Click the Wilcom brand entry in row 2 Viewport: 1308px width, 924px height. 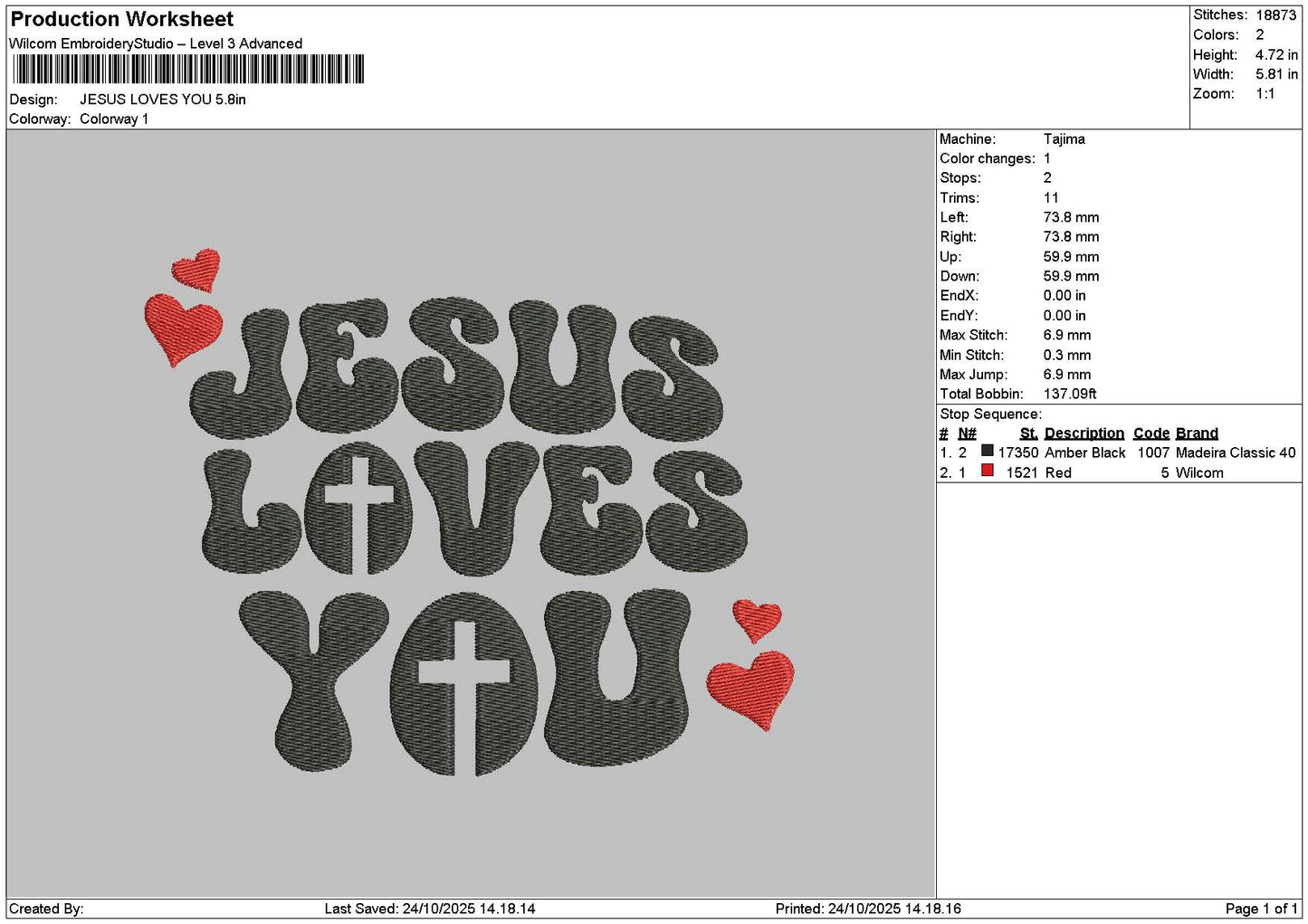(x=1199, y=473)
